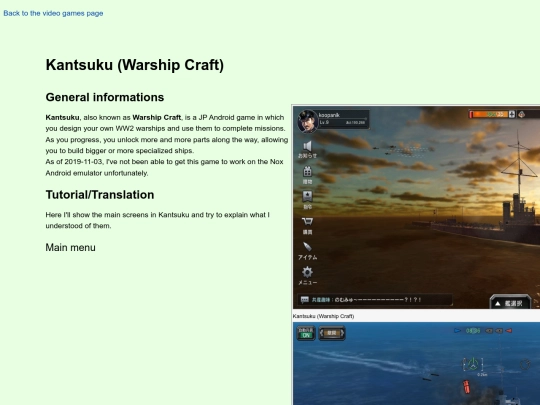The image size is (540, 405).
Task: Click the gift box icon in game sidebar
Action: (307, 171)
